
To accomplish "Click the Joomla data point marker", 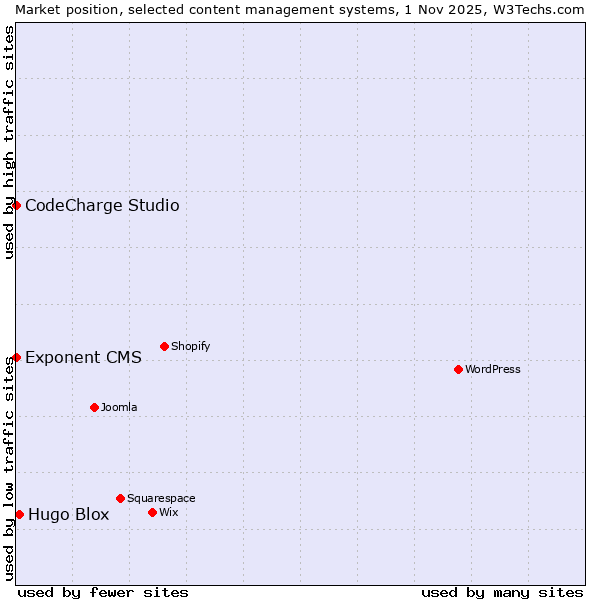I will (94, 407).
